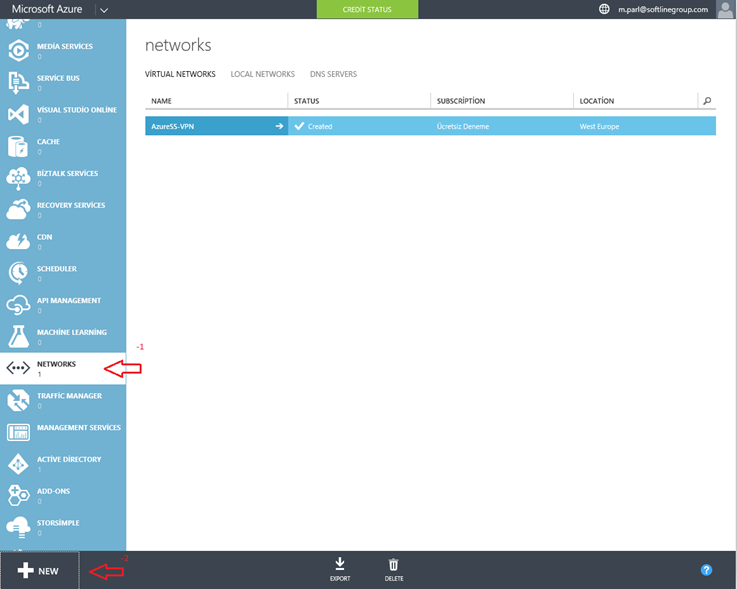
Task: Click the New button
Action: click(39, 571)
